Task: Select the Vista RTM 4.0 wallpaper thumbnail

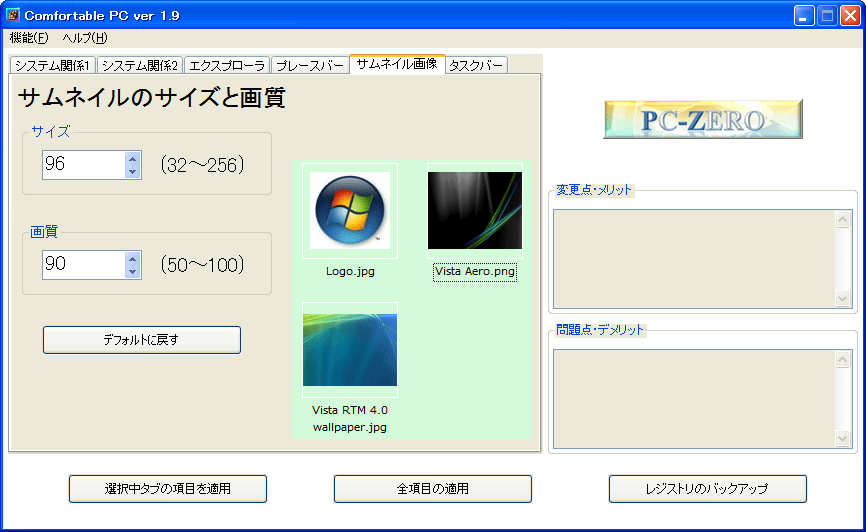Action: click(349, 349)
